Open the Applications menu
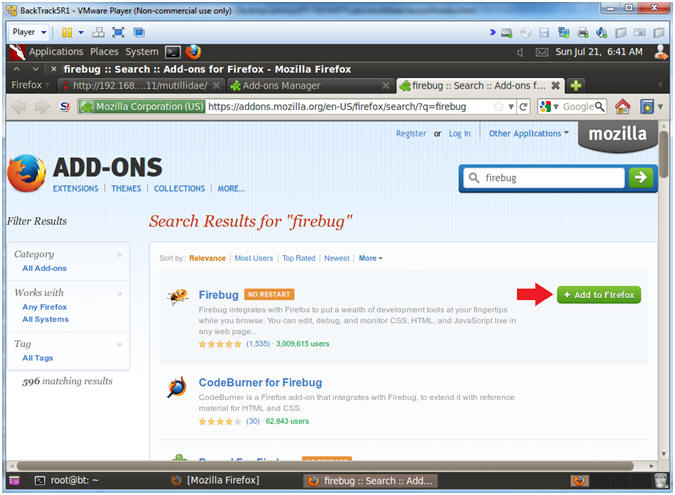Screen dimensions: 675x495 point(56,52)
